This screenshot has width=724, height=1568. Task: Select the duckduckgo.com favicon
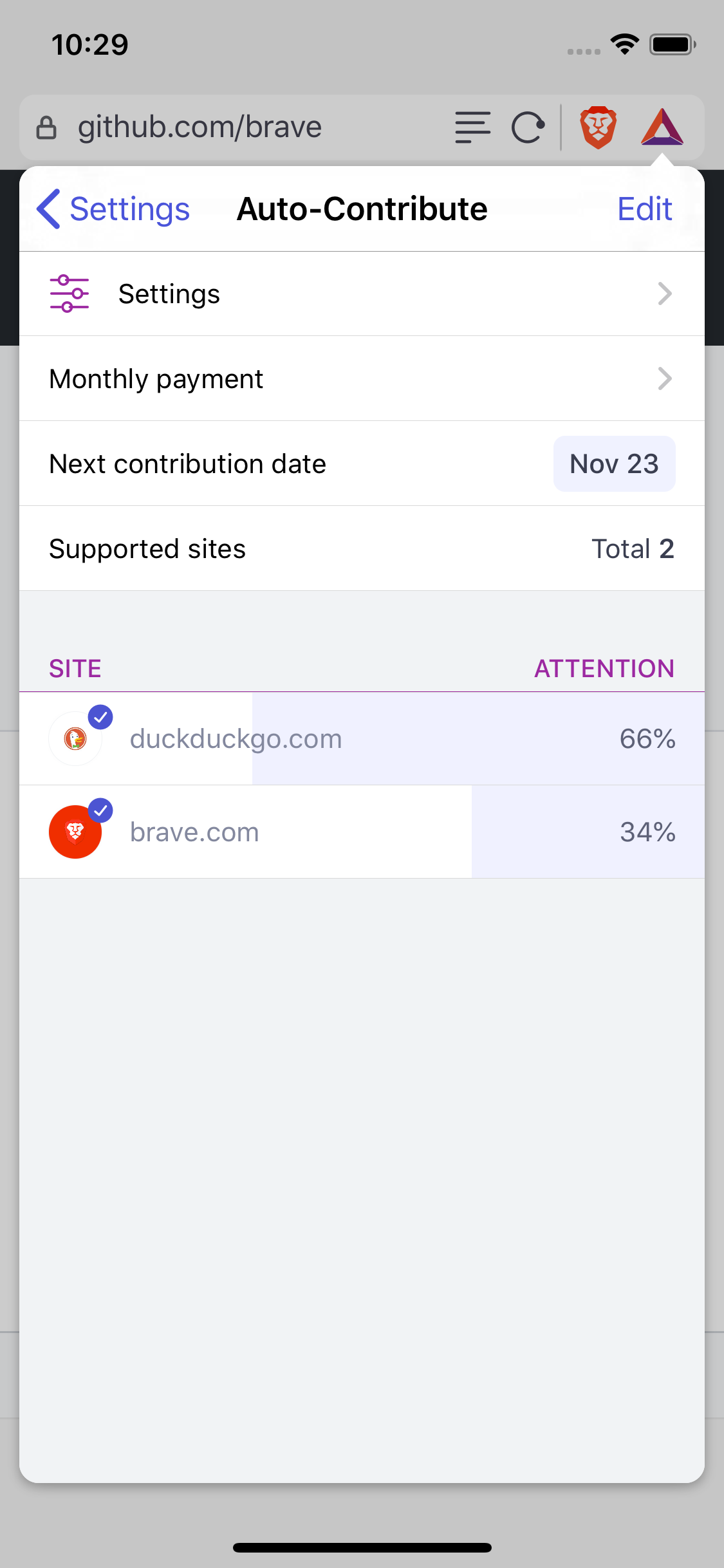(x=75, y=739)
